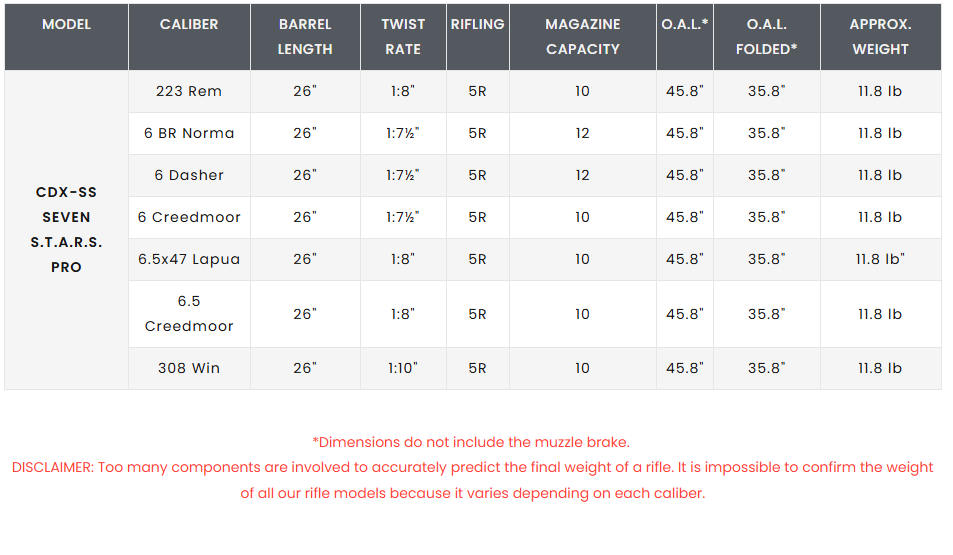The image size is (953, 555).
Task: Click the 223 Rem caliber cell
Action: click(x=189, y=91)
